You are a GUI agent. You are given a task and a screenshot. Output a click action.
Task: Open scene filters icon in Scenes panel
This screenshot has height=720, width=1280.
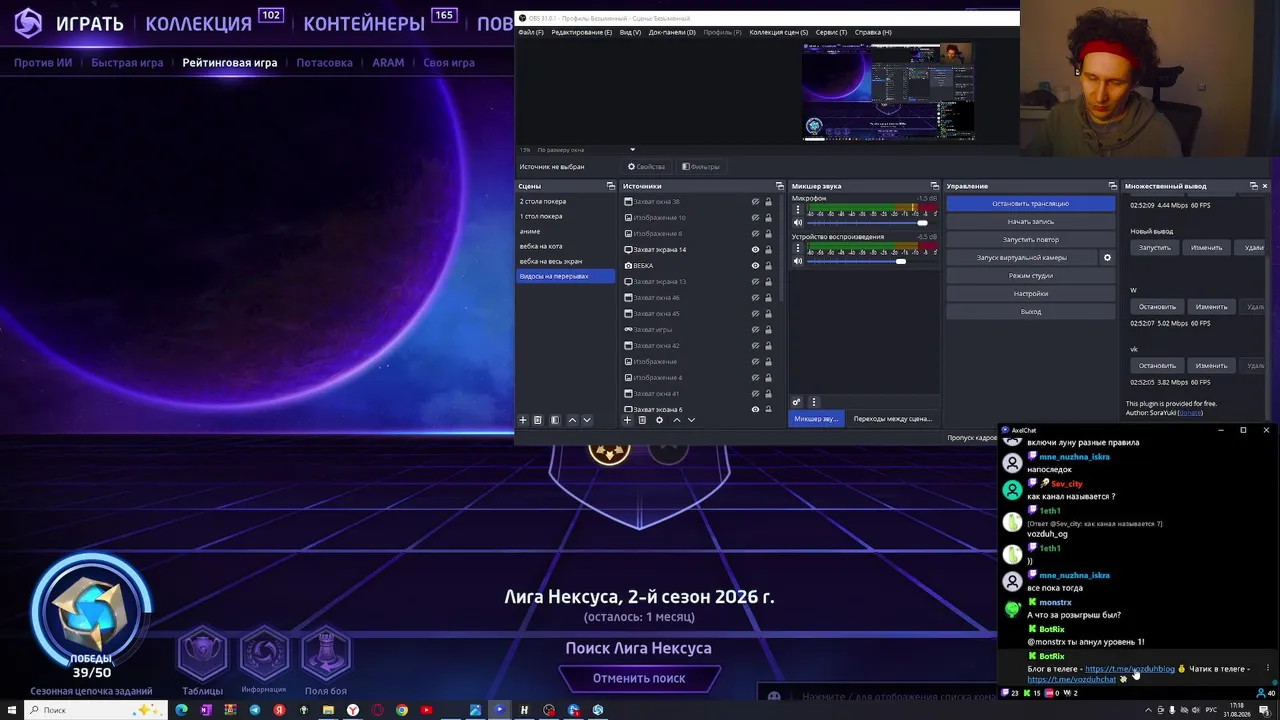[555, 420]
